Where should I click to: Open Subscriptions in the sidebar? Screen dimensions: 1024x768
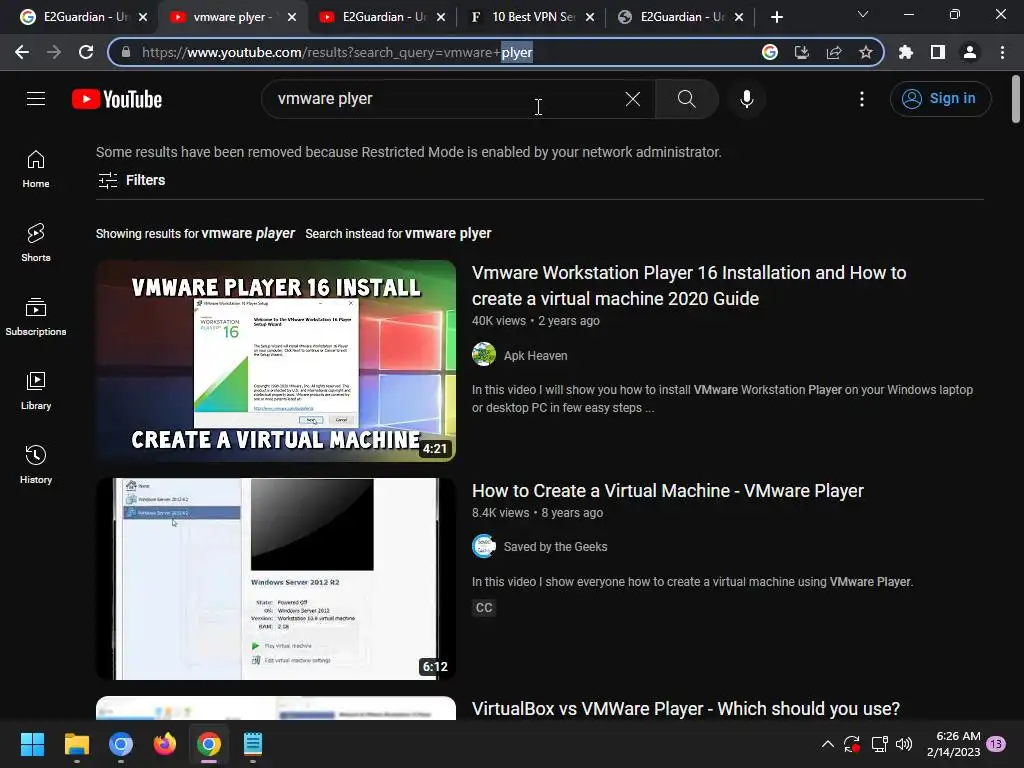click(x=36, y=317)
